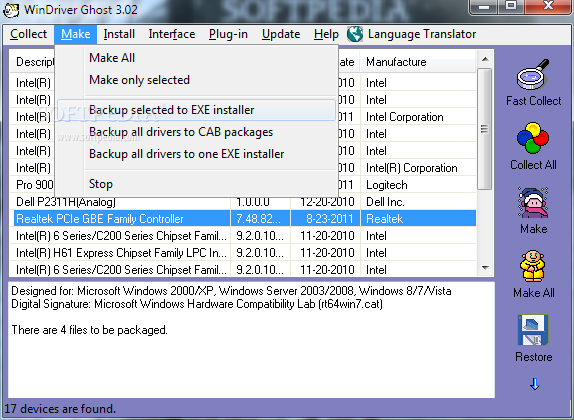Click the Restore floppy disk icon
Screen dimensions: 574x420
coord(533,330)
